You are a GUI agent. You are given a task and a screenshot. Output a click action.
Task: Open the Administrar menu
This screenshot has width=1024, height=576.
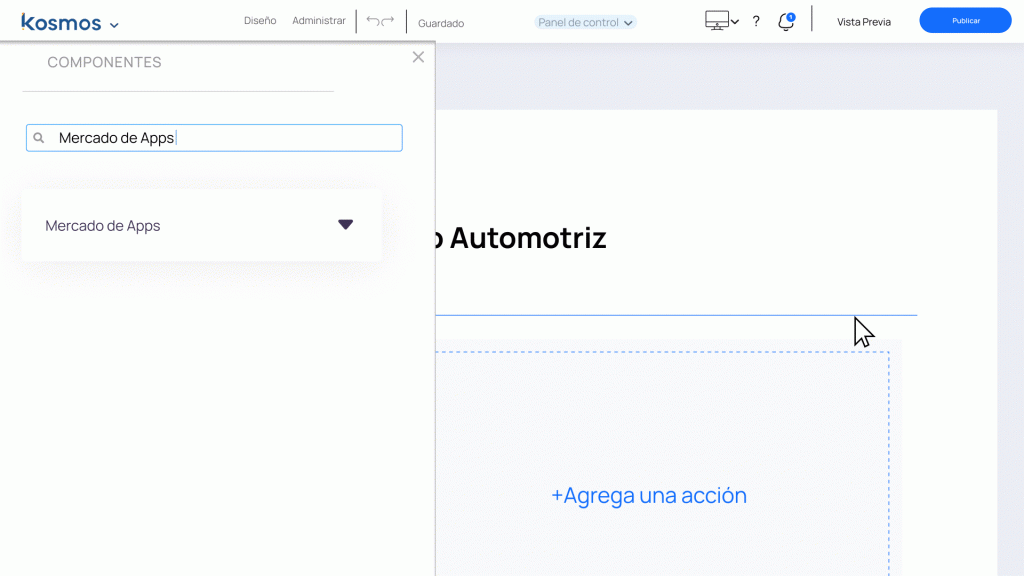319,21
